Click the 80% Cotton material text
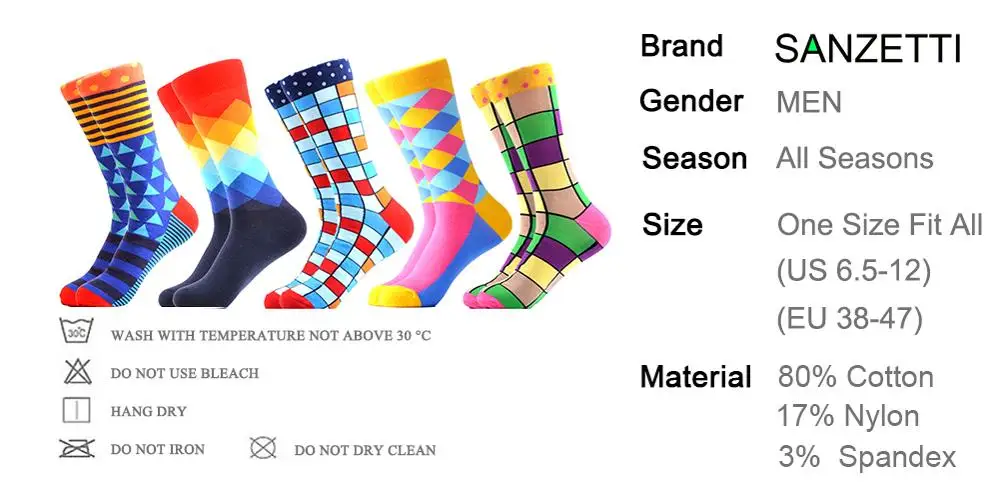 point(855,377)
